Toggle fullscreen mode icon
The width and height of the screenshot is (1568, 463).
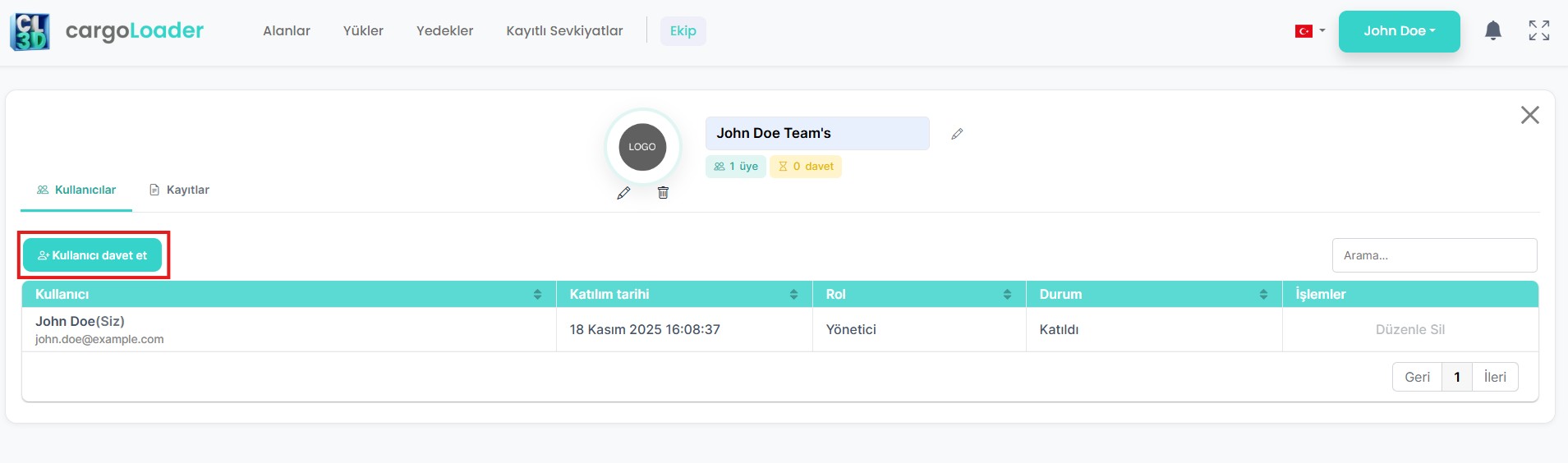(1538, 31)
